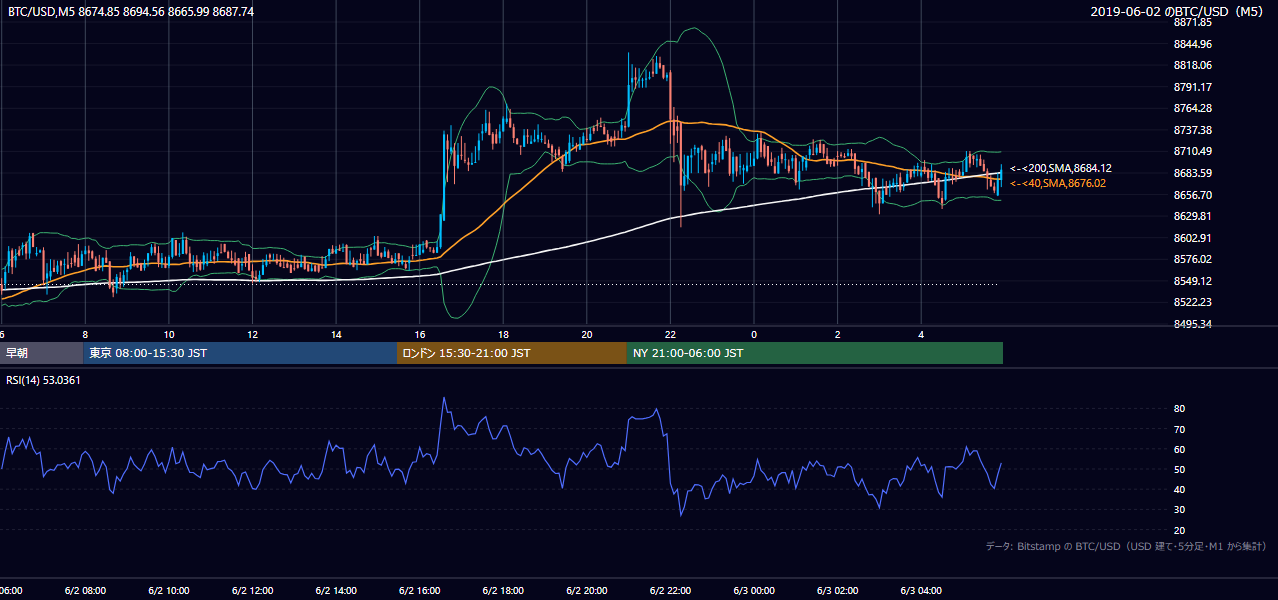This screenshot has width=1278, height=600.
Task: Select the 早朝 session bar
Action: pyautogui.click(x=42, y=353)
